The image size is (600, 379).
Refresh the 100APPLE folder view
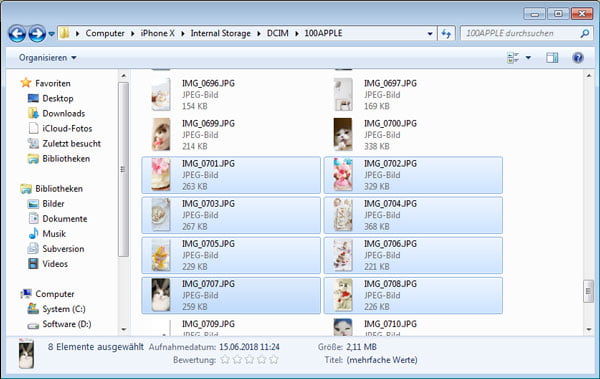(446, 34)
